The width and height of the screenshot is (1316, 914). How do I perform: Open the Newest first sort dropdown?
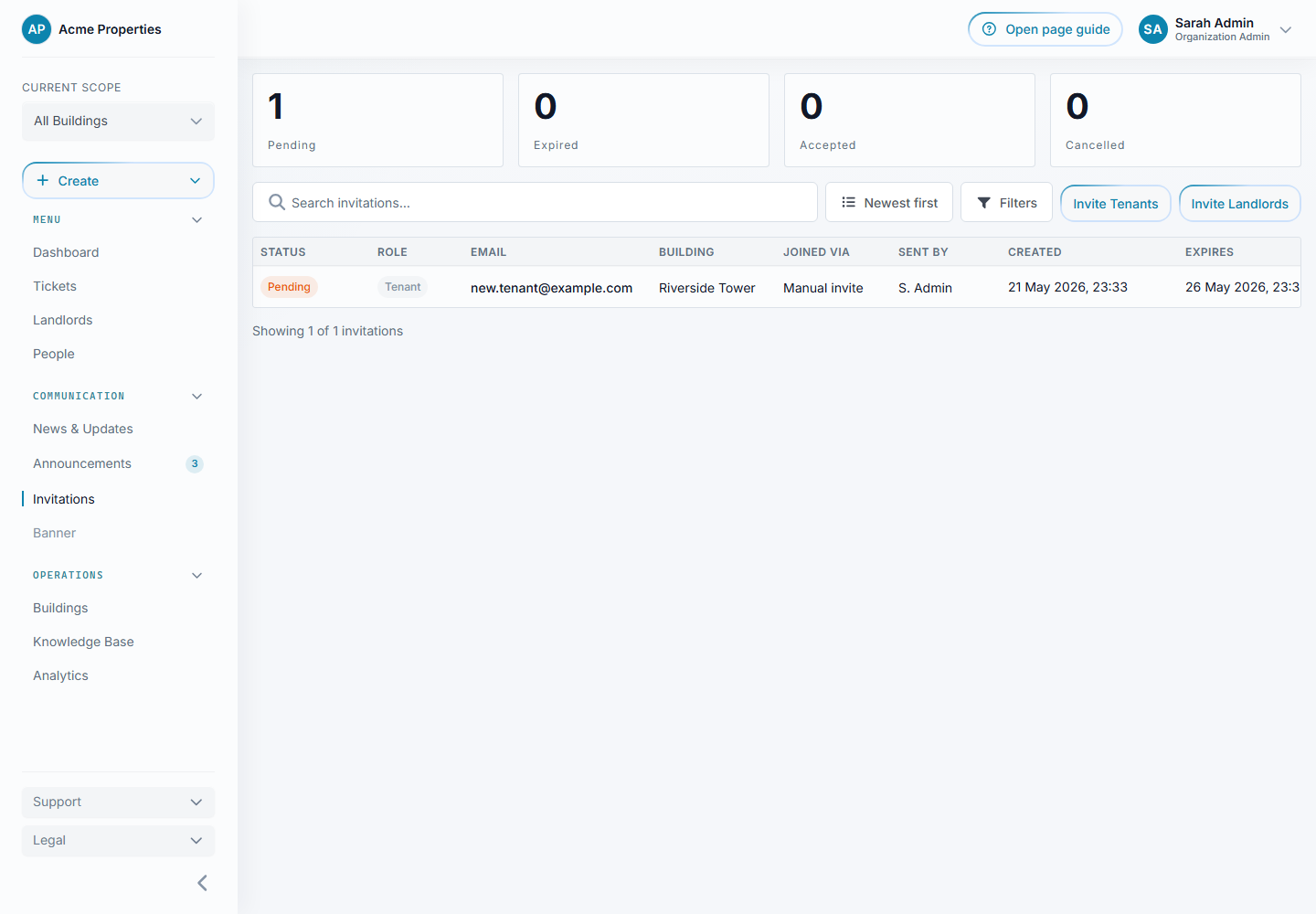pyautogui.click(x=889, y=202)
